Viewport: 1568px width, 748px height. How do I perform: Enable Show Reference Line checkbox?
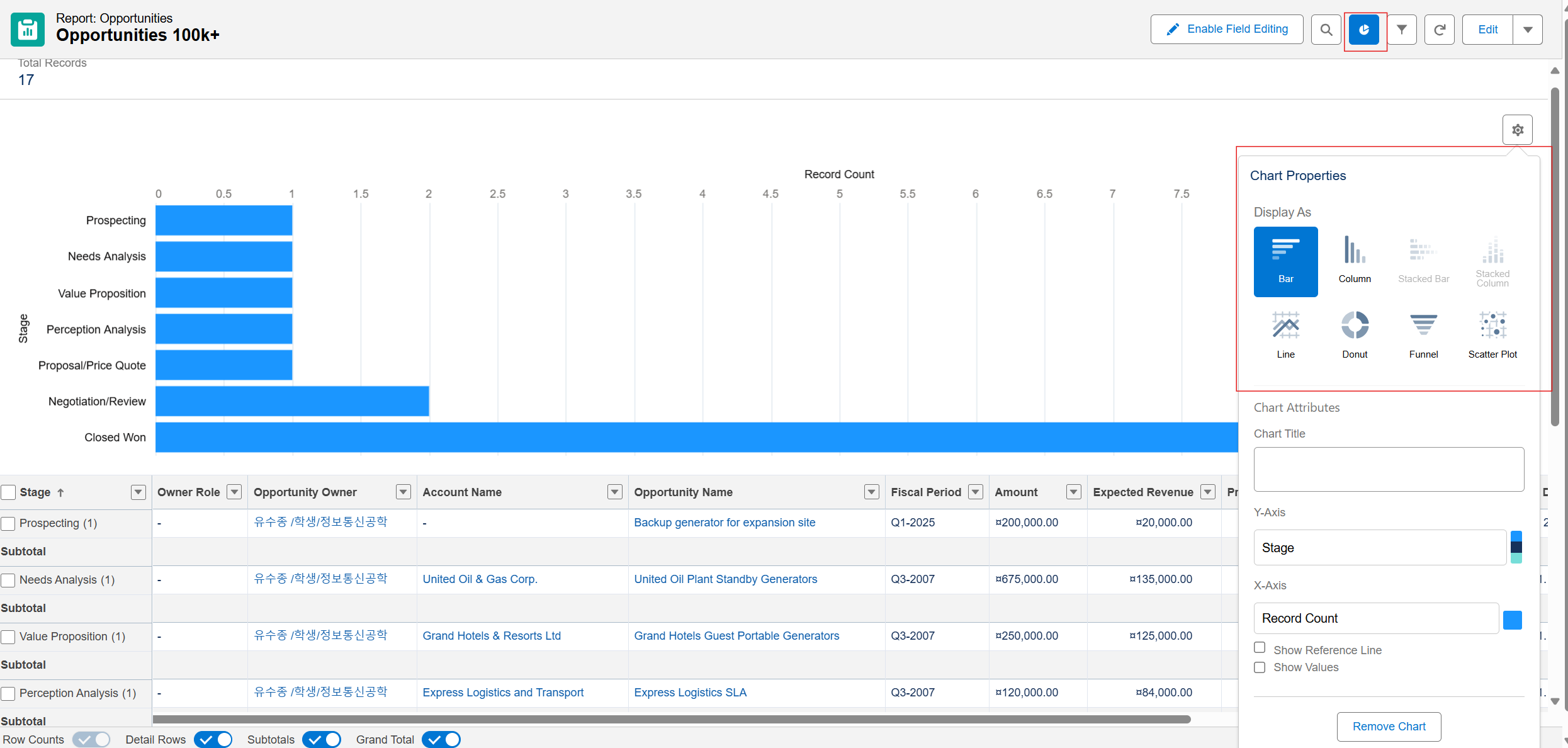tap(1260, 648)
